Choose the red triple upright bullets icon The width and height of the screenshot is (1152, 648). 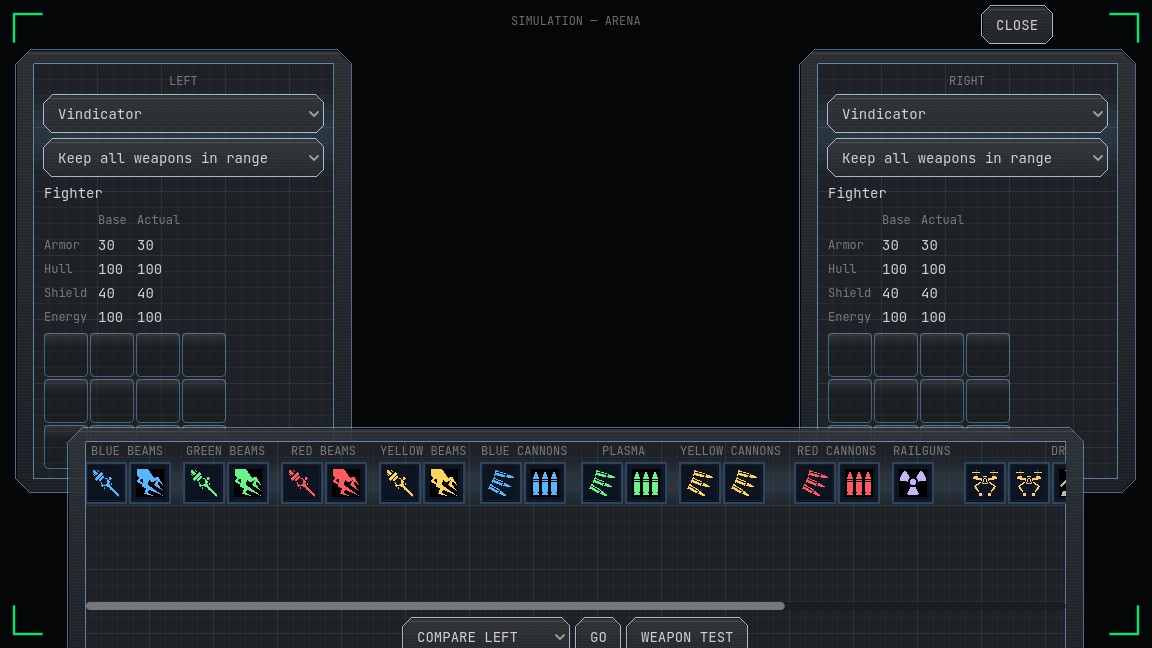click(859, 483)
